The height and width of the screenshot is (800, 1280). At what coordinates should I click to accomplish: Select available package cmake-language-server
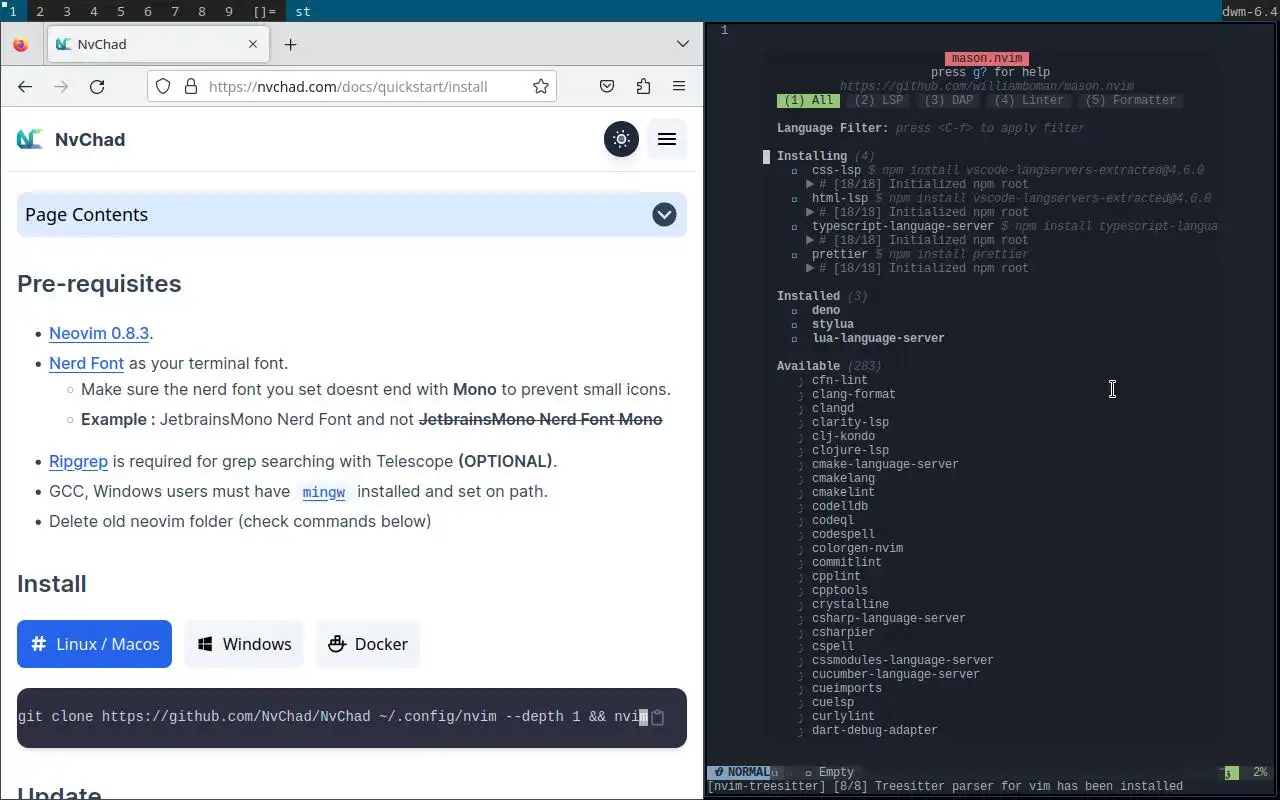coord(885,464)
